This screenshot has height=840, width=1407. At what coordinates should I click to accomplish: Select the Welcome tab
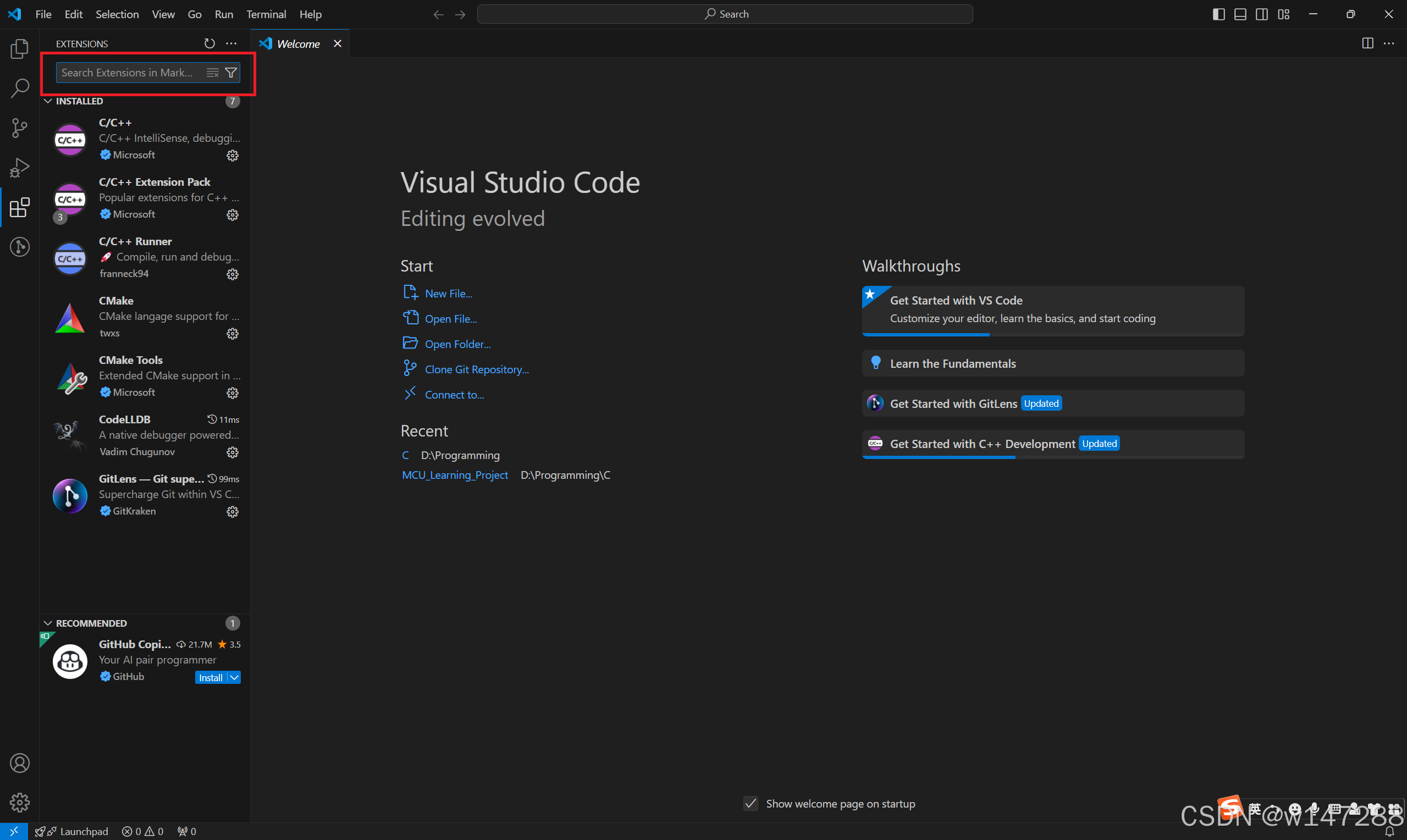tap(297, 43)
